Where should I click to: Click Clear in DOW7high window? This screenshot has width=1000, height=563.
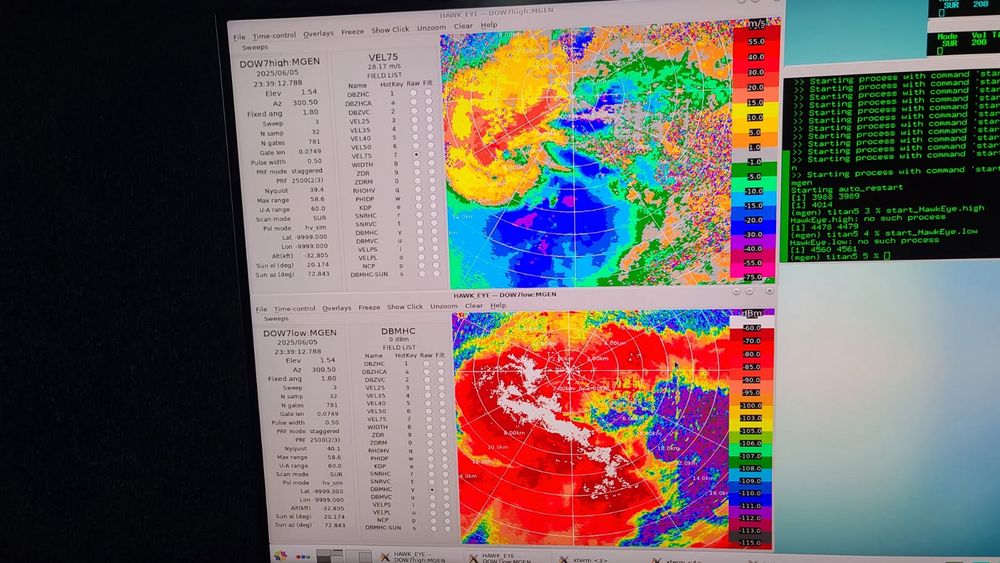point(463,26)
